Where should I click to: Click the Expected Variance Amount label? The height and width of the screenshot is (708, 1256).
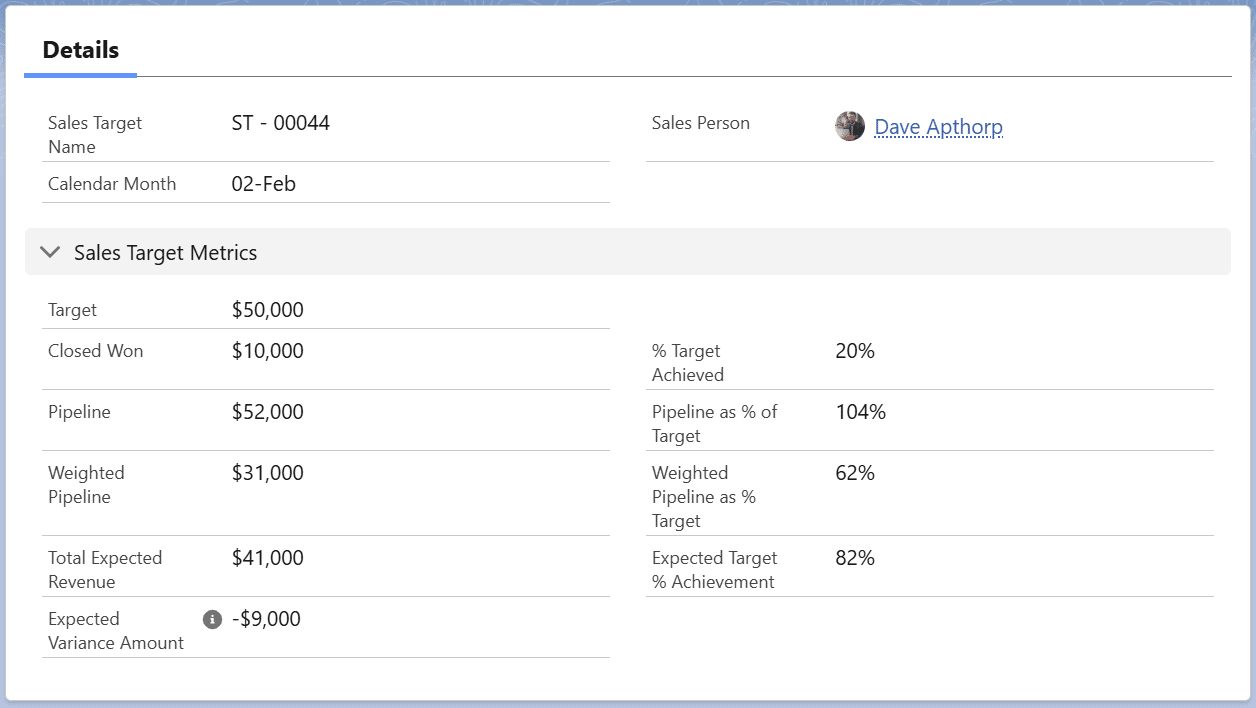[x=116, y=631]
